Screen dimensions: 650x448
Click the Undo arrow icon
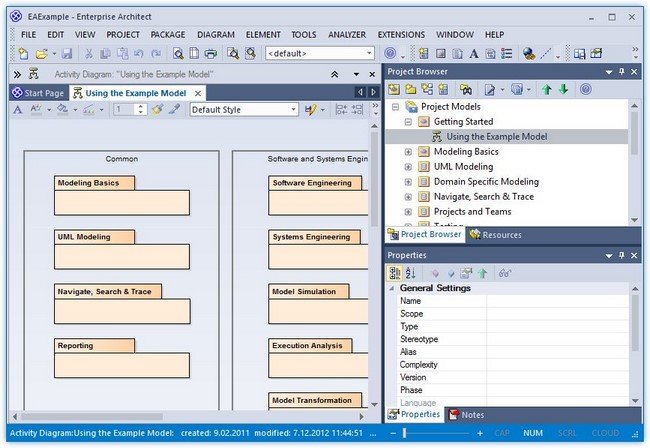139,53
